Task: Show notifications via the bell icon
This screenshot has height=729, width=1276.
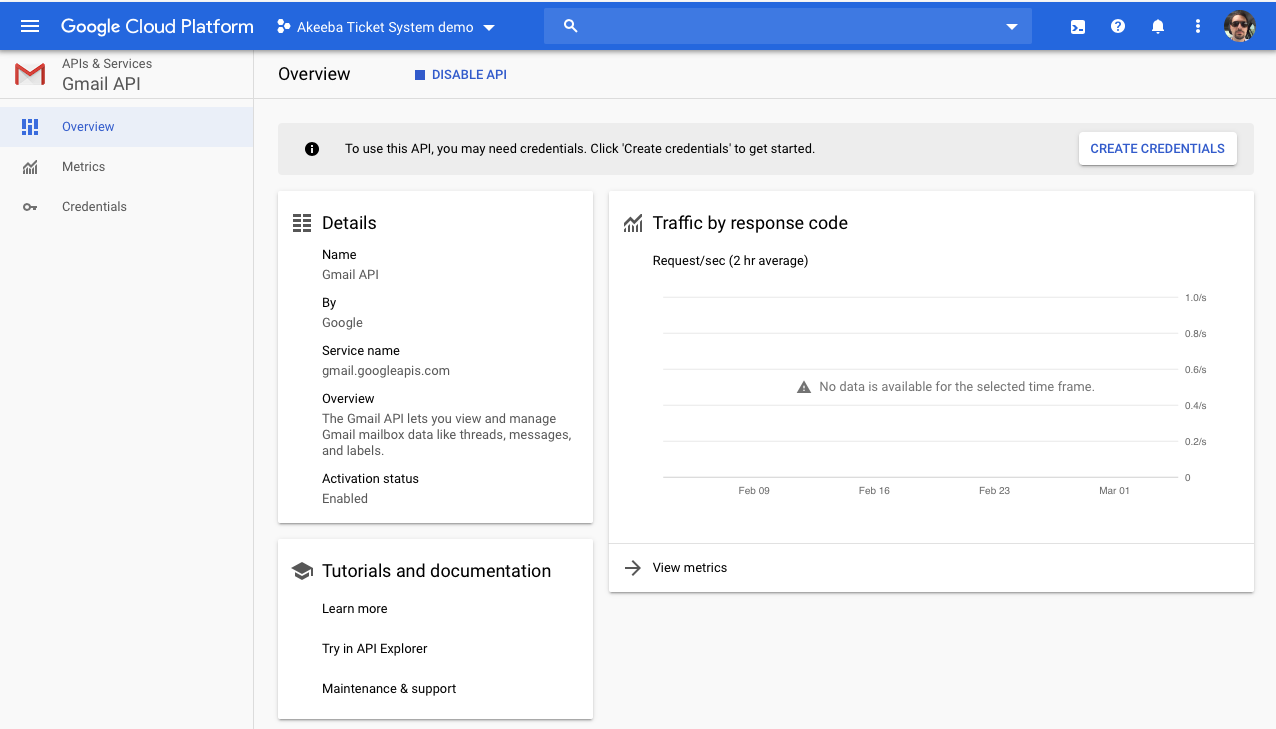Action: (x=1158, y=27)
